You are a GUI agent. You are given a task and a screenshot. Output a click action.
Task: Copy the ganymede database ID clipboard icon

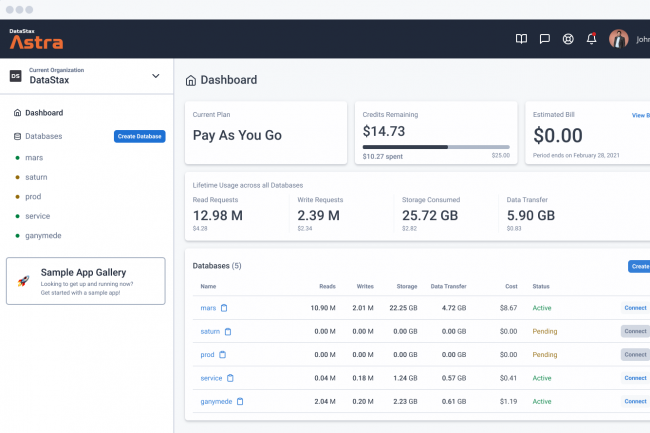point(240,402)
